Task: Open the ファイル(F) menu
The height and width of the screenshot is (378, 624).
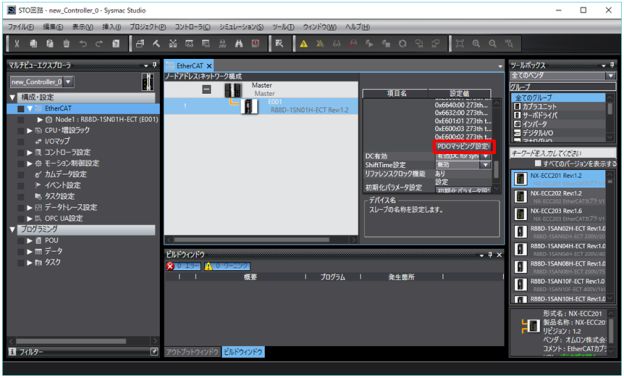Action: (x=21, y=27)
